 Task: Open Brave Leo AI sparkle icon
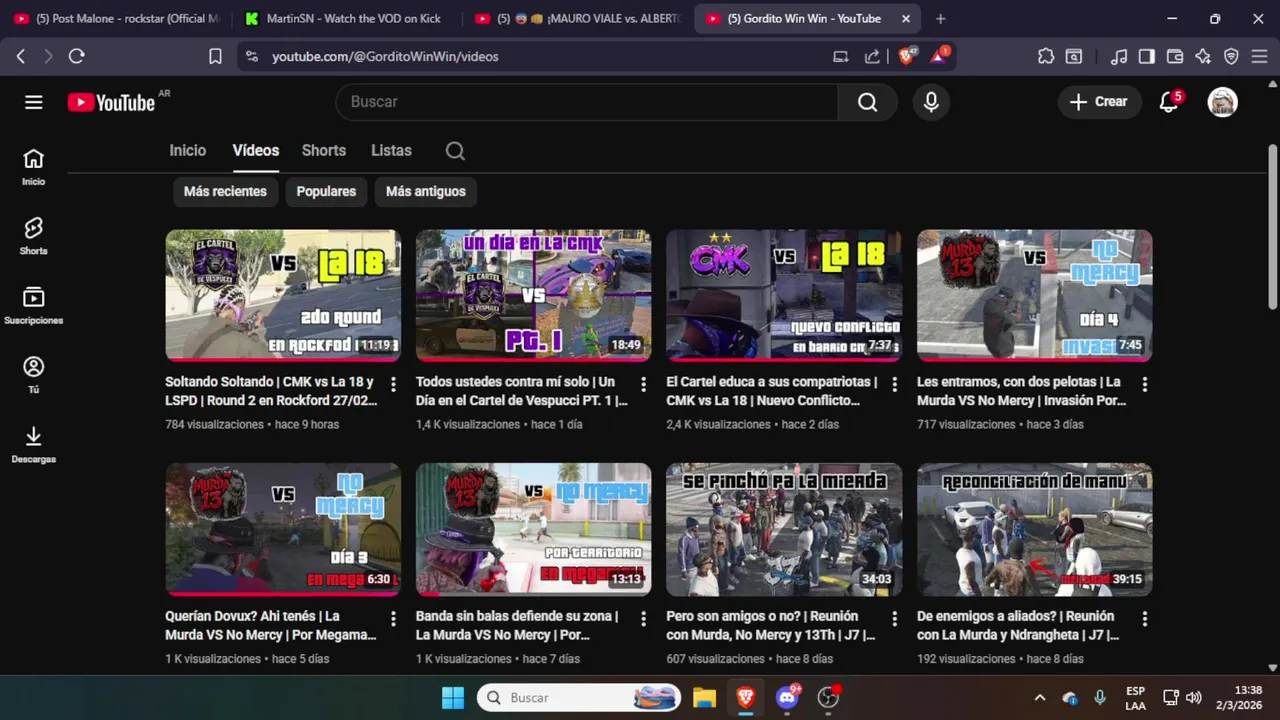coord(1203,56)
